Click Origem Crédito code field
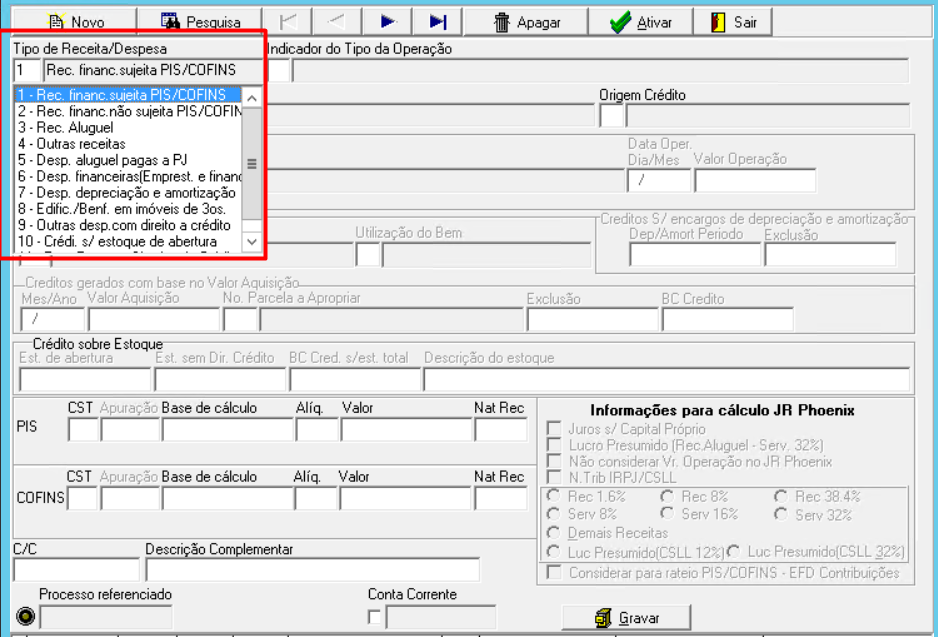The height and width of the screenshot is (637, 938). [x=611, y=115]
